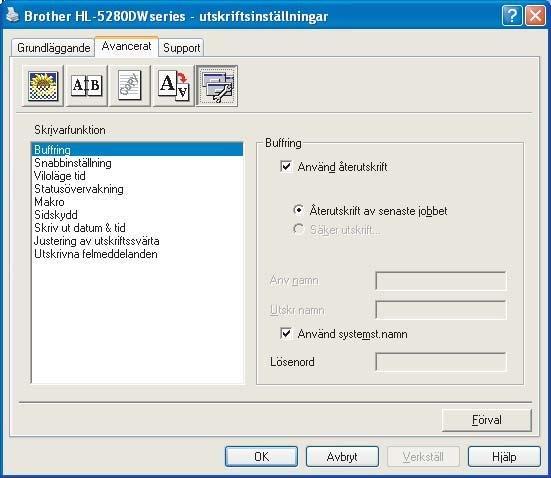This screenshot has width=551, height=478.
Task: Click the printer icon in title bar
Action: [12, 15]
